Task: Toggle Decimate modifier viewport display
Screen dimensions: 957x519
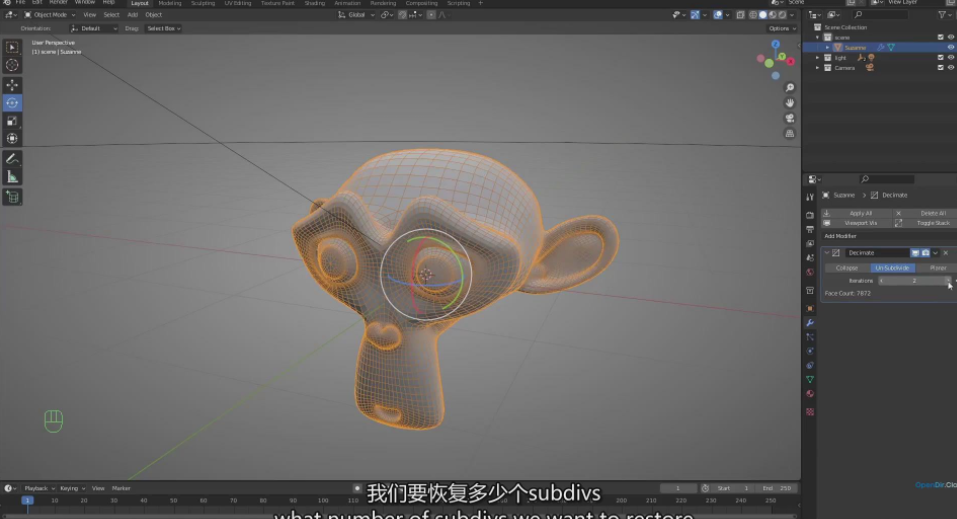Action: [x=915, y=253]
